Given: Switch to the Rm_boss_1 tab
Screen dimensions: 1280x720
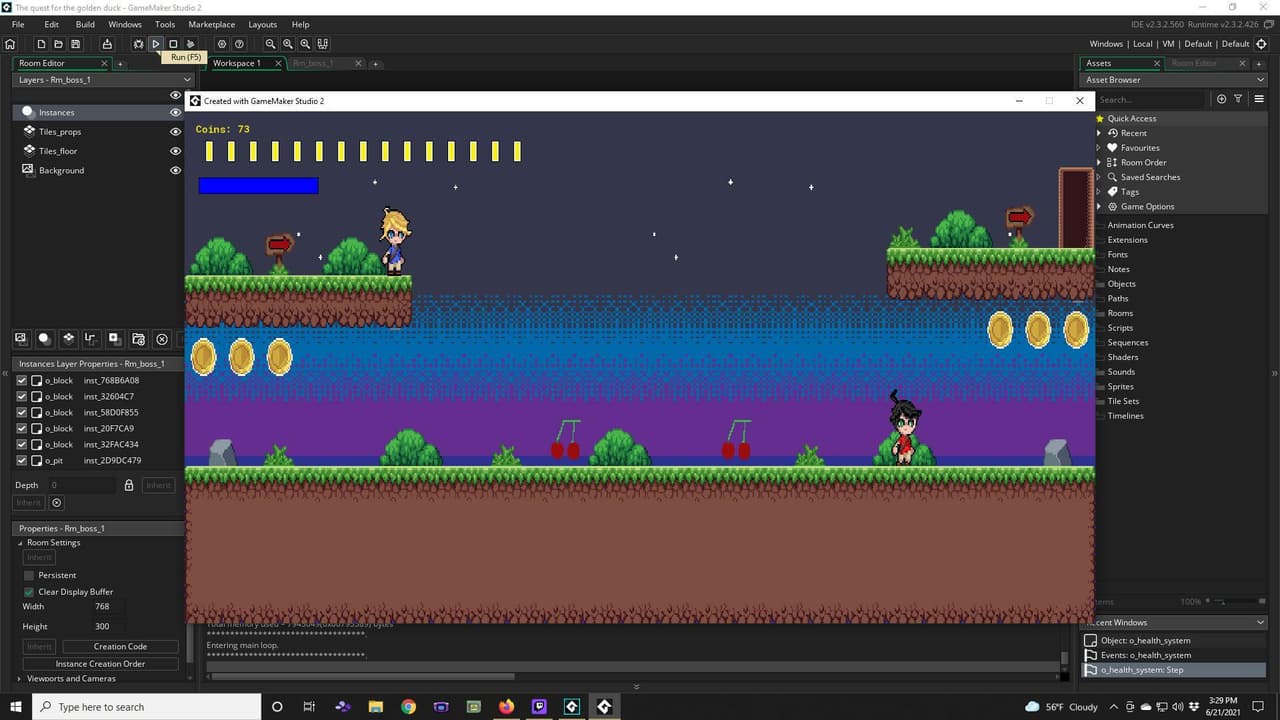Looking at the screenshot, I should [313, 63].
